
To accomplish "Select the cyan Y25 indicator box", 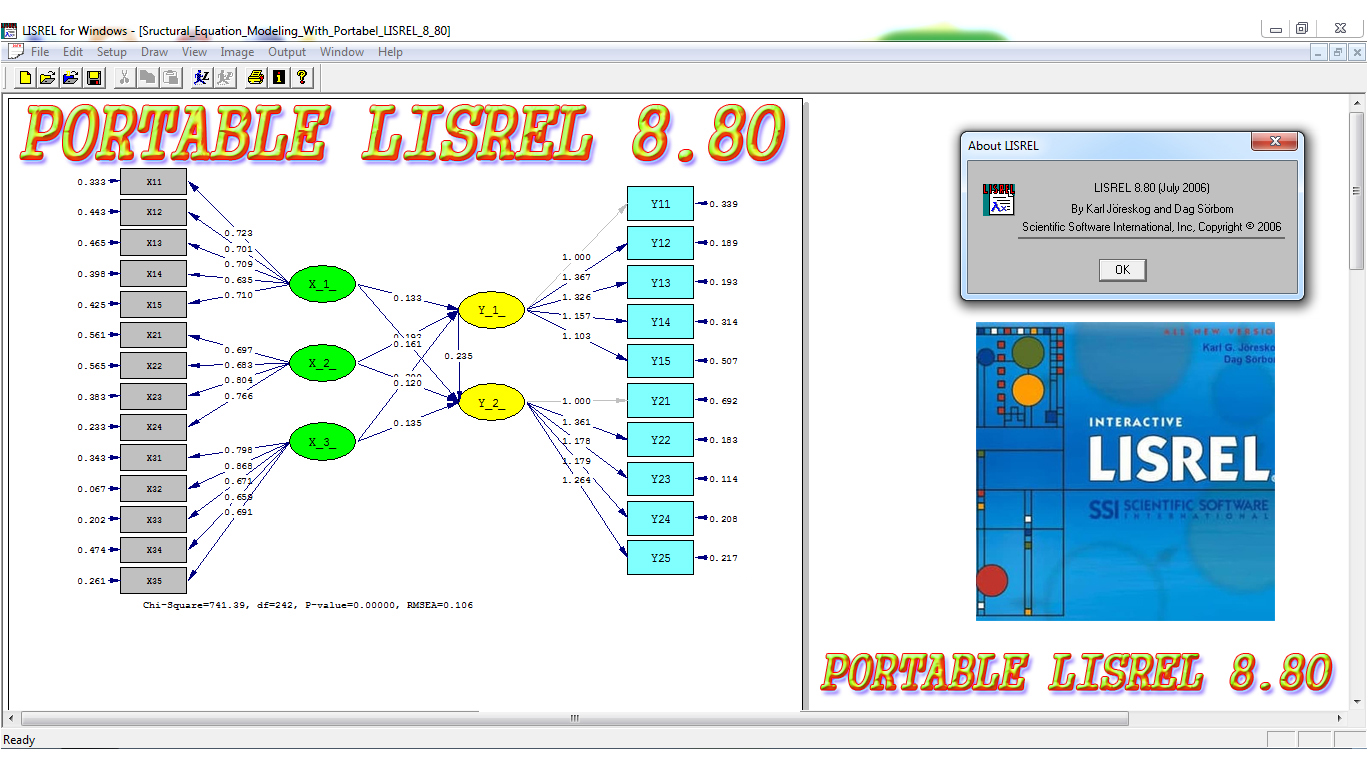I will [x=660, y=558].
